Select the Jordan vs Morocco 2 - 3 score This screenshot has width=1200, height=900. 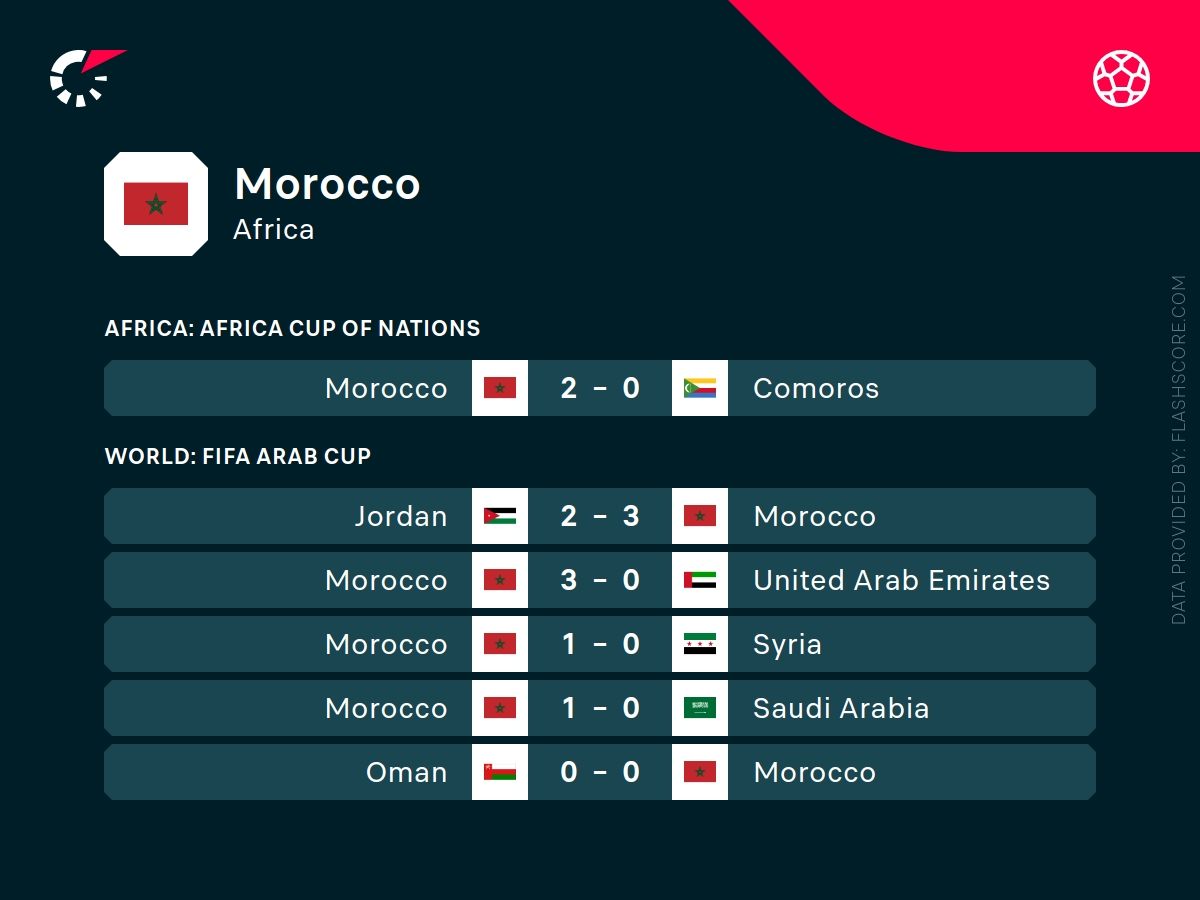[x=600, y=516]
